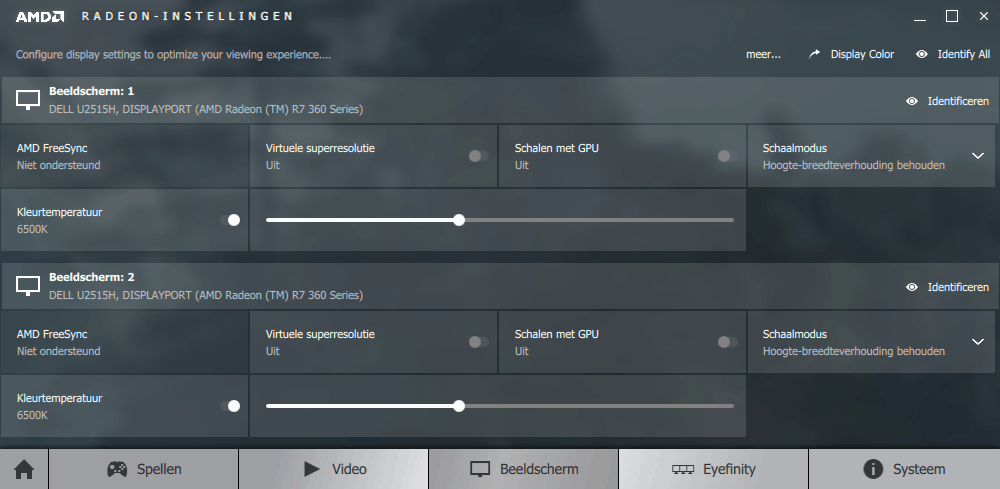
Task: Toggle Schalen met GPU for Beeldscherm 2
Action: pyautogui.click(x=727, y=342)
